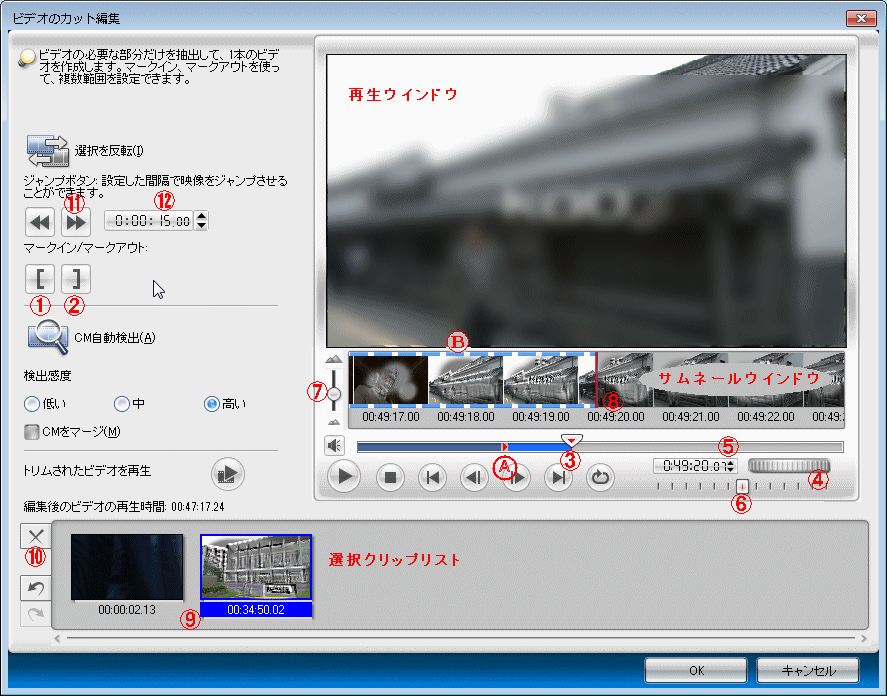Mute audio with the speaker icon

pos(334,446)
